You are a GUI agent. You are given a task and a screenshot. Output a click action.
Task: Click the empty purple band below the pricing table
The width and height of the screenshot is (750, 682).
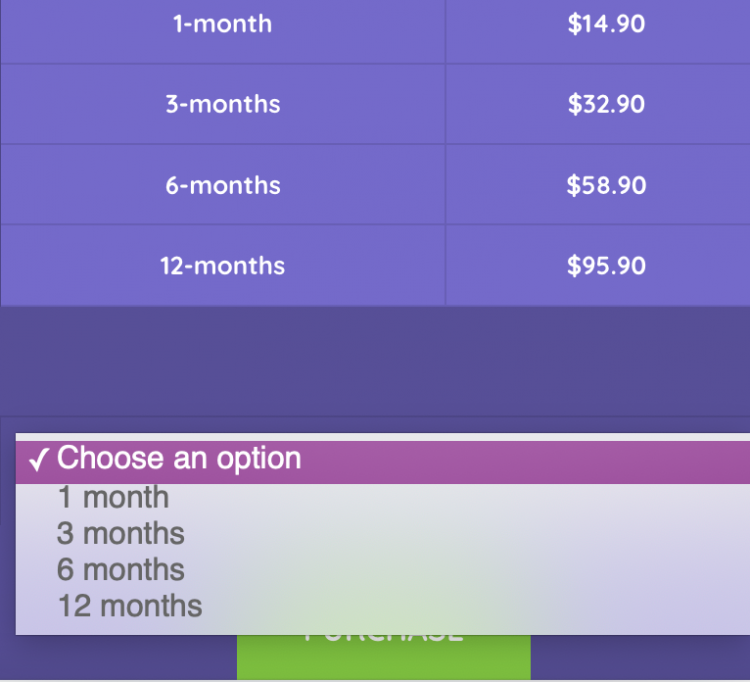point(375,360)
